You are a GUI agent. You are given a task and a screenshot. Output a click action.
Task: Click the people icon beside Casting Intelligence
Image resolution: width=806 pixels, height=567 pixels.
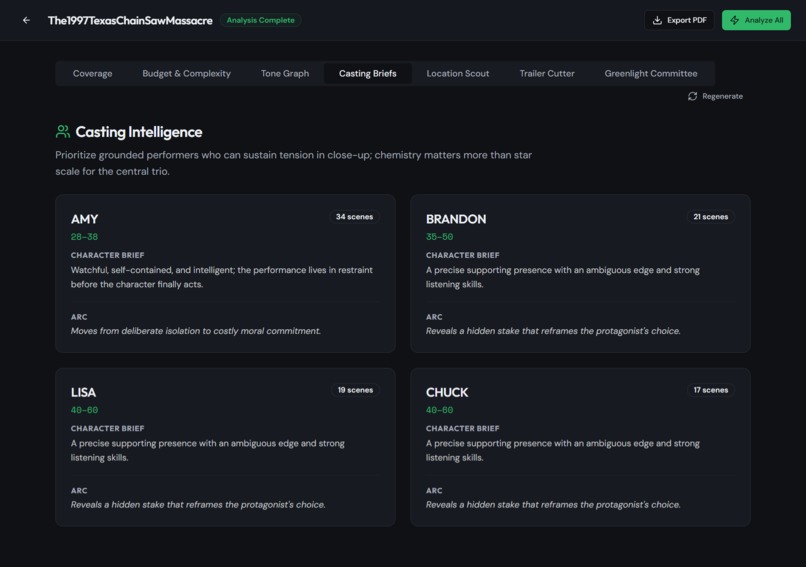point(63,132)
